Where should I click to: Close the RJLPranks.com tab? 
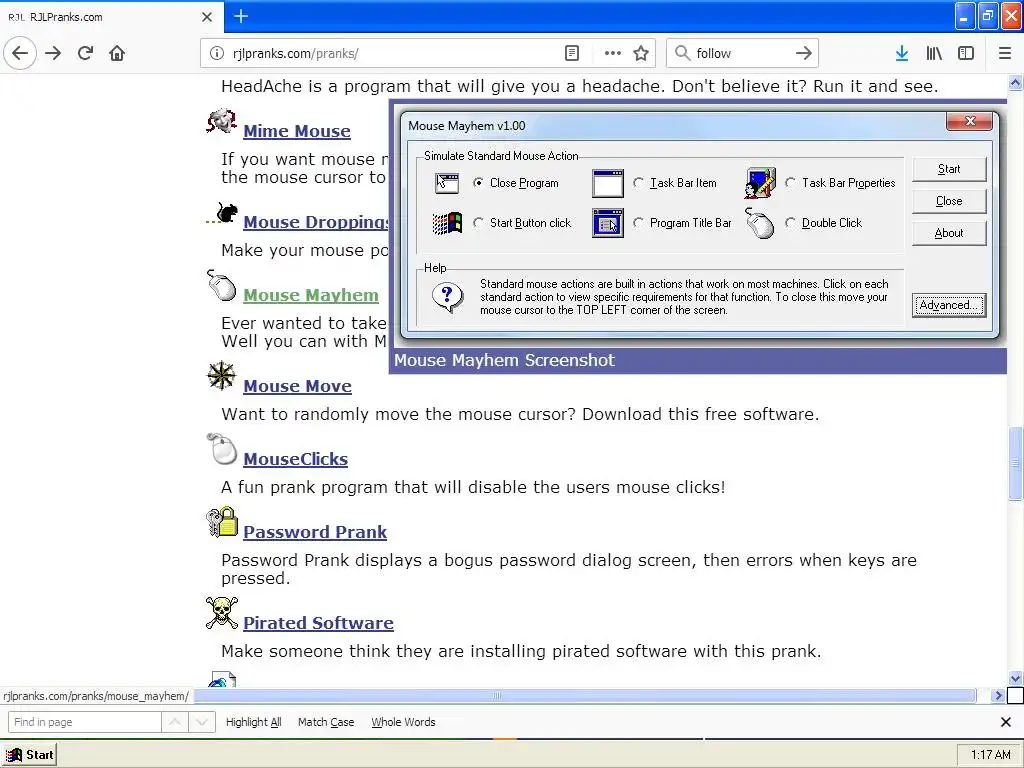point(207,17)
